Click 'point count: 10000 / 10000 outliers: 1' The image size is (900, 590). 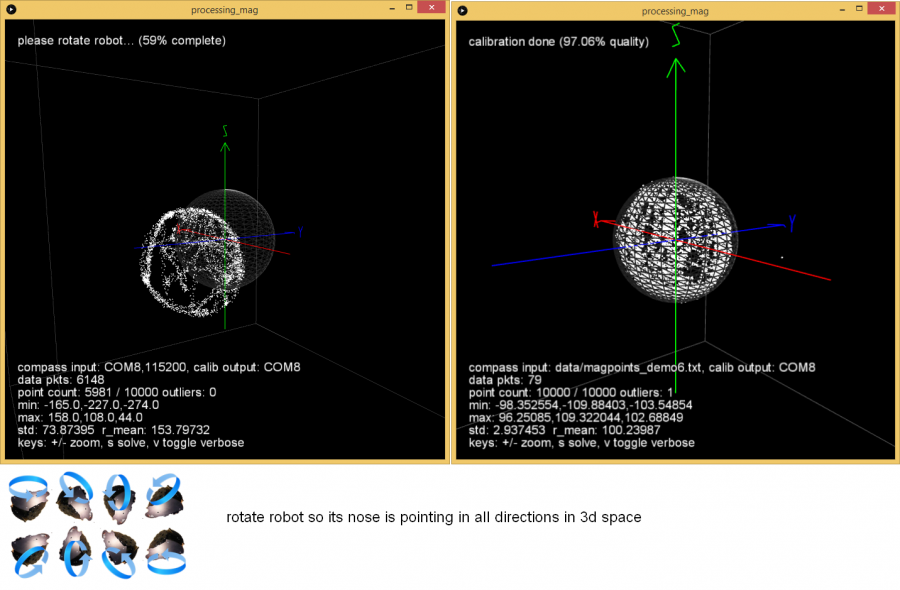coord(571,393)
